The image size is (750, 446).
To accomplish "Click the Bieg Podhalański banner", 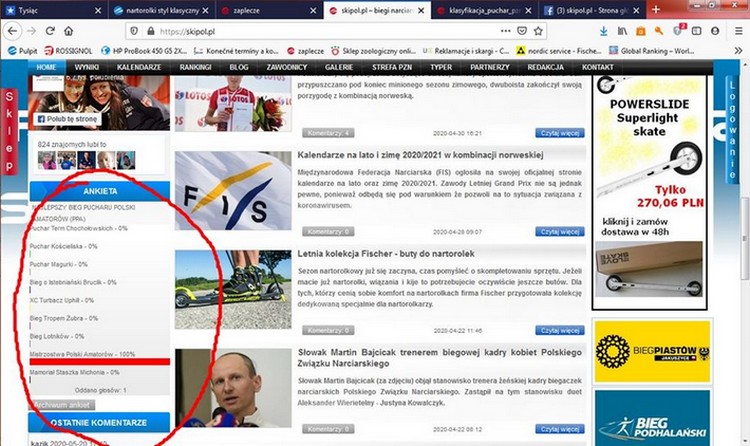I will point(652,419).
